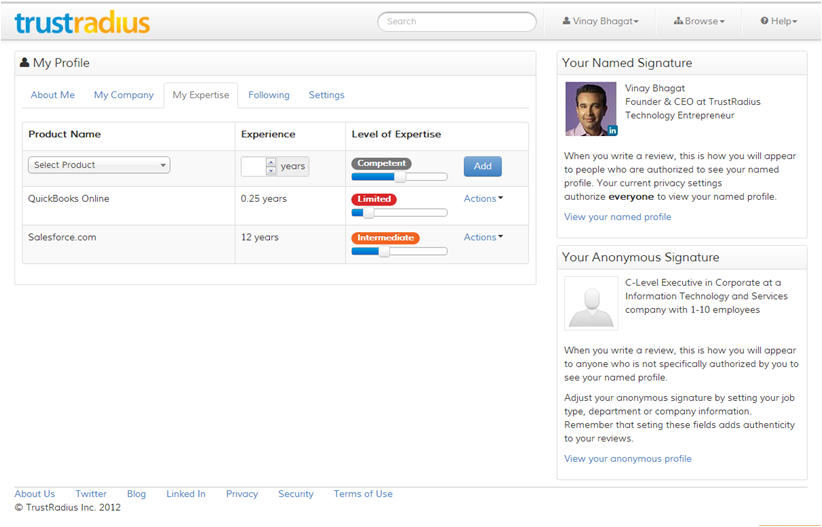Open the Blog footer link

(x=136, y=493)
